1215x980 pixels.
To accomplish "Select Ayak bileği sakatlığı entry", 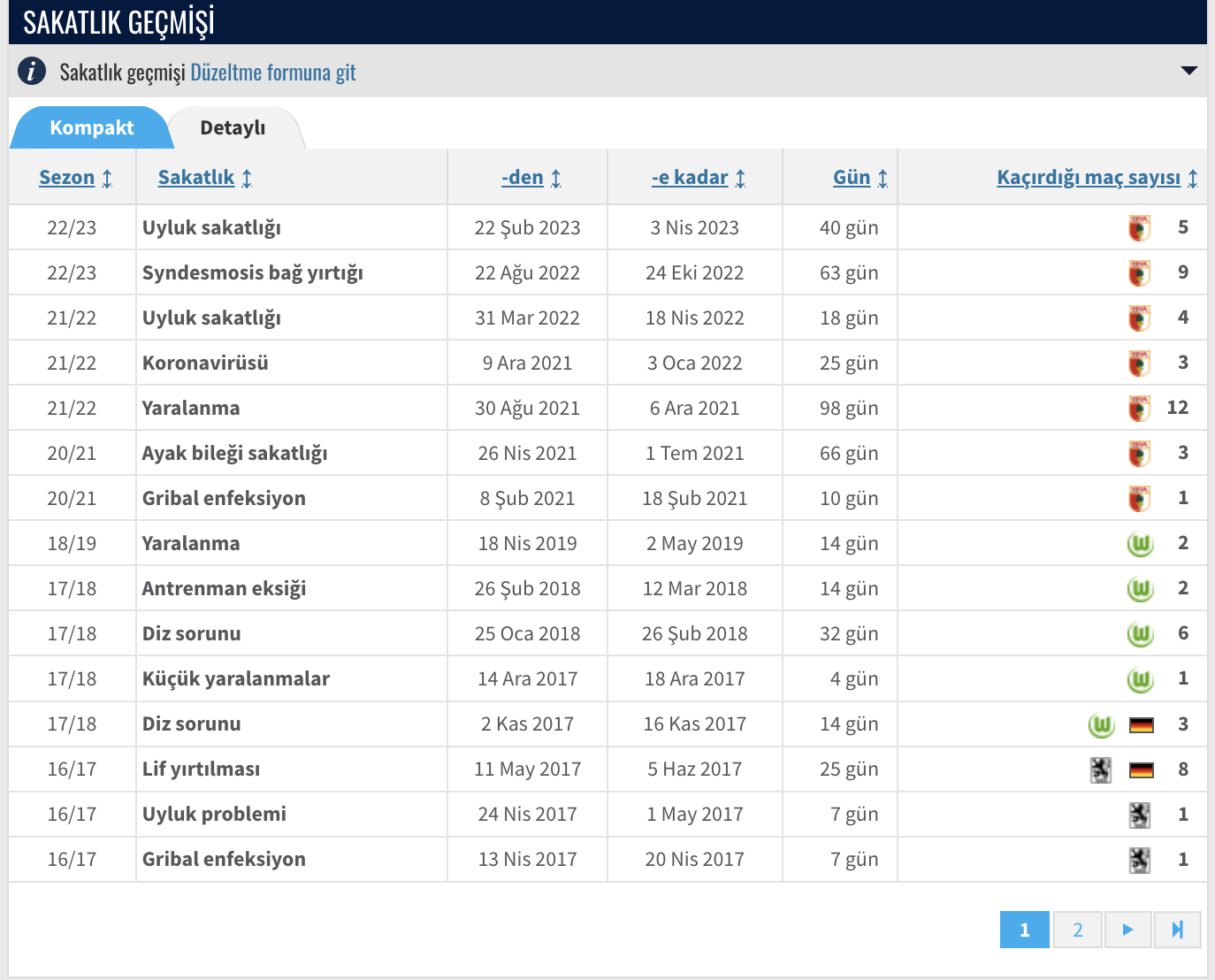I will pyautogui.click(x=235, y=454).
